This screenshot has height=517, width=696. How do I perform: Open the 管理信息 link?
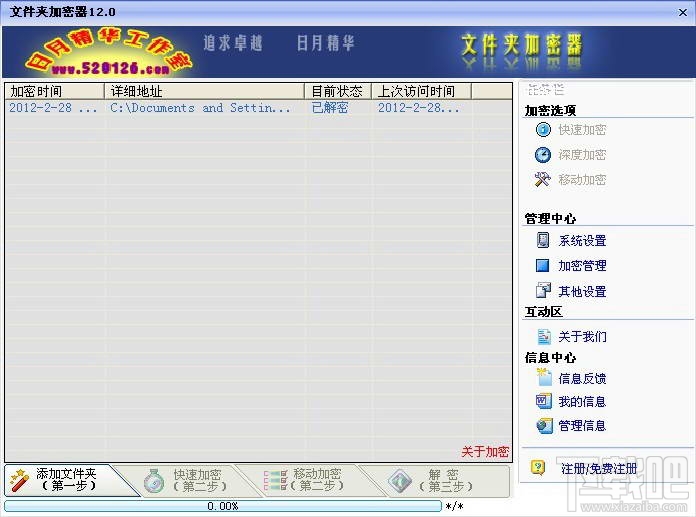(582, 426)
